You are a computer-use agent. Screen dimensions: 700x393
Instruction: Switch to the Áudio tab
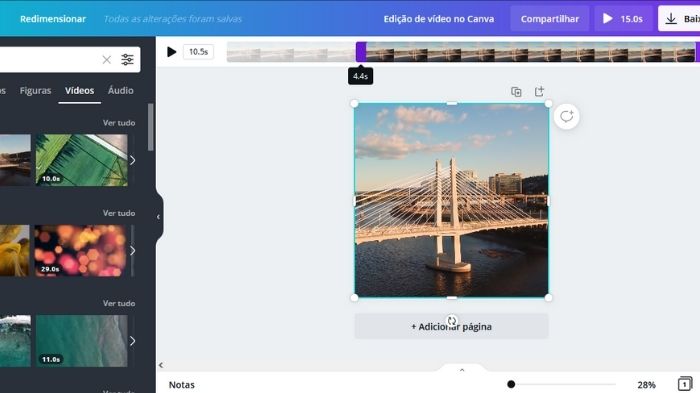click(121, 90)
